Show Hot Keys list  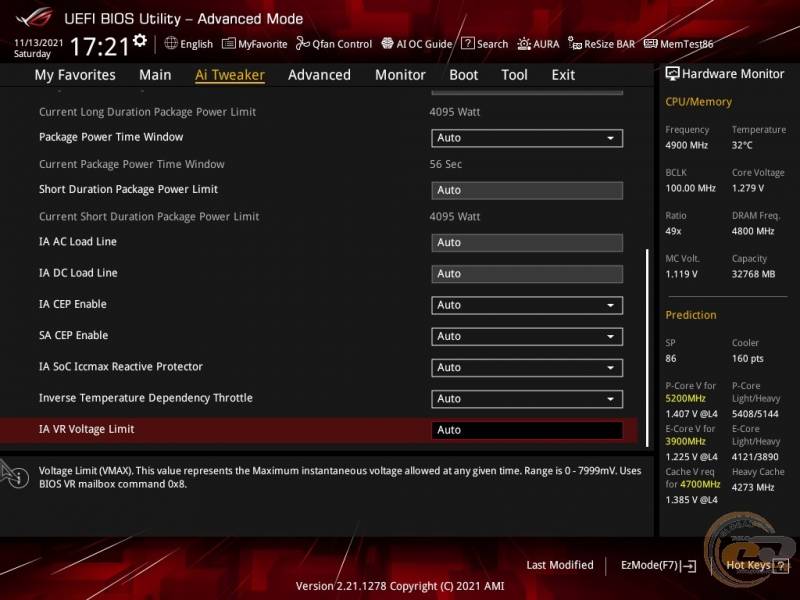point(757,565)
